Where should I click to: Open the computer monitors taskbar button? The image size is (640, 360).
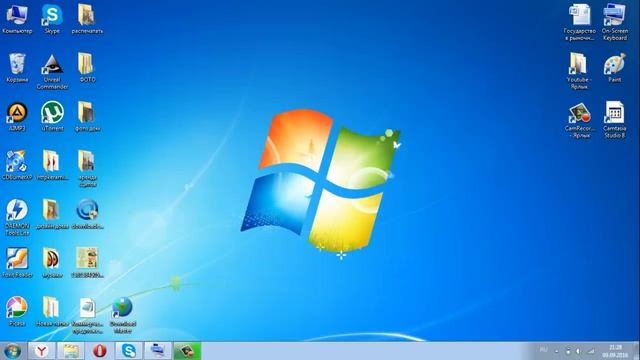point(158,351)
